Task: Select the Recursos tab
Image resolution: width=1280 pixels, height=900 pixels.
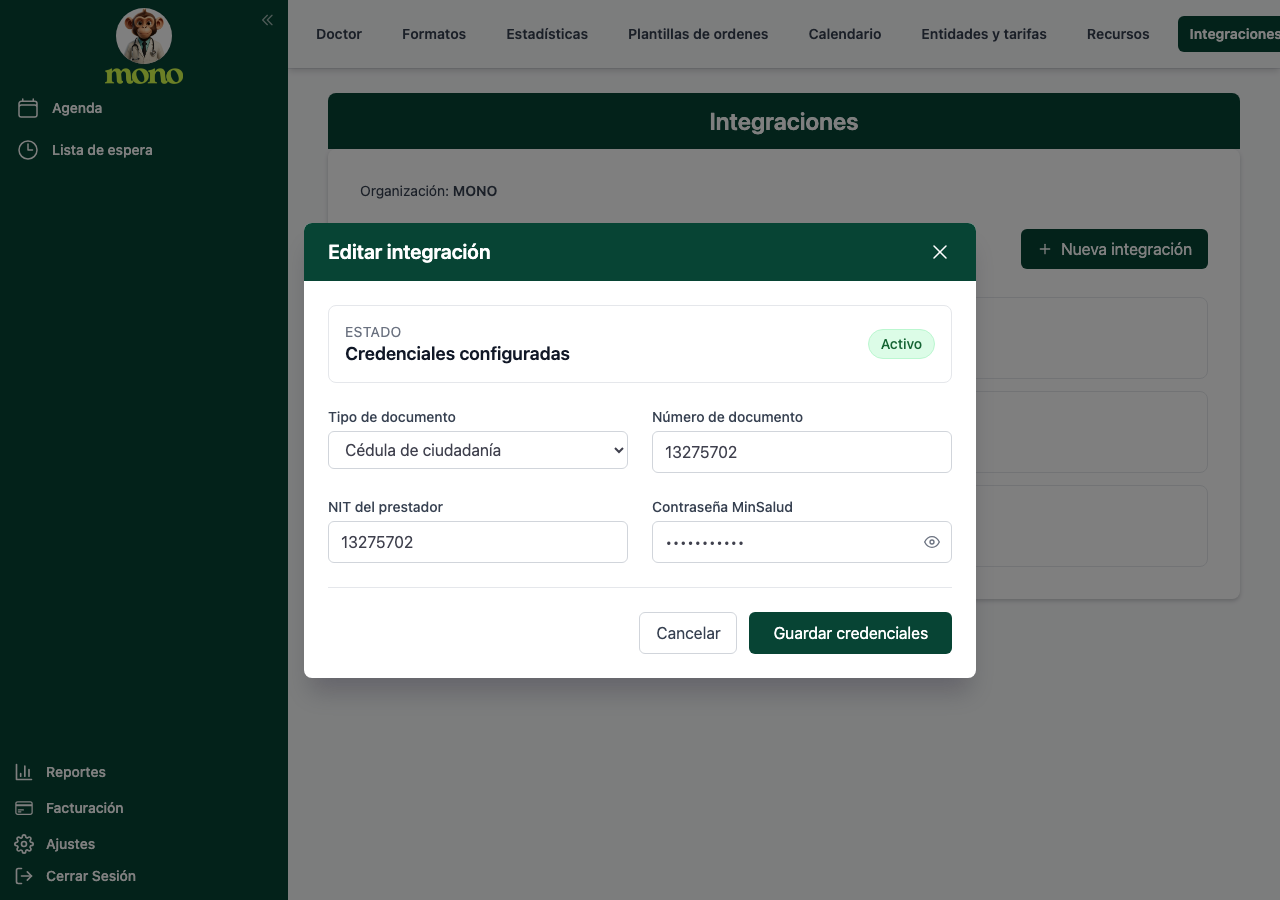Action: (x=1118, y=34)
